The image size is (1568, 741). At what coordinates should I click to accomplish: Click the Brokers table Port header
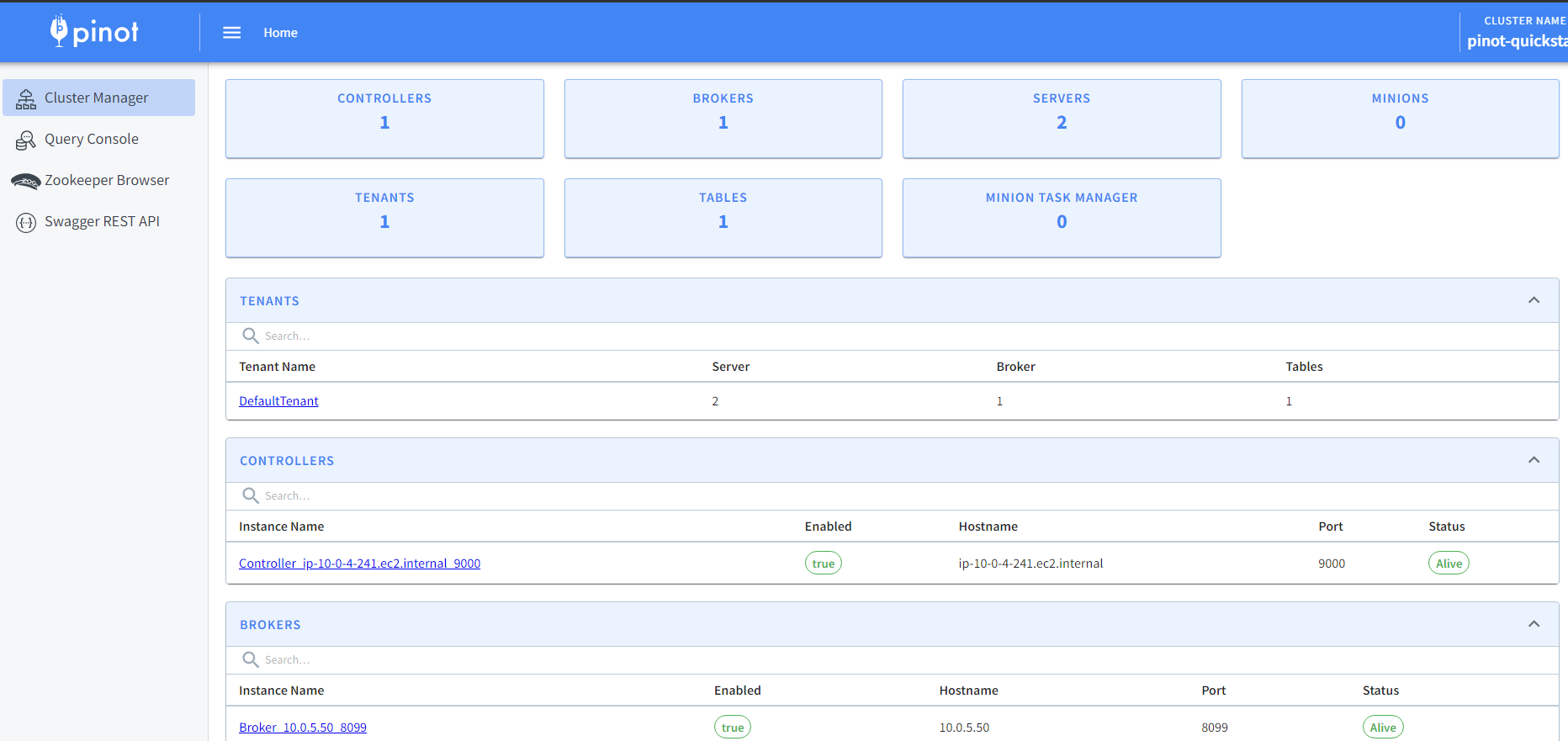pyautogui.click(x=1213, y=691)
